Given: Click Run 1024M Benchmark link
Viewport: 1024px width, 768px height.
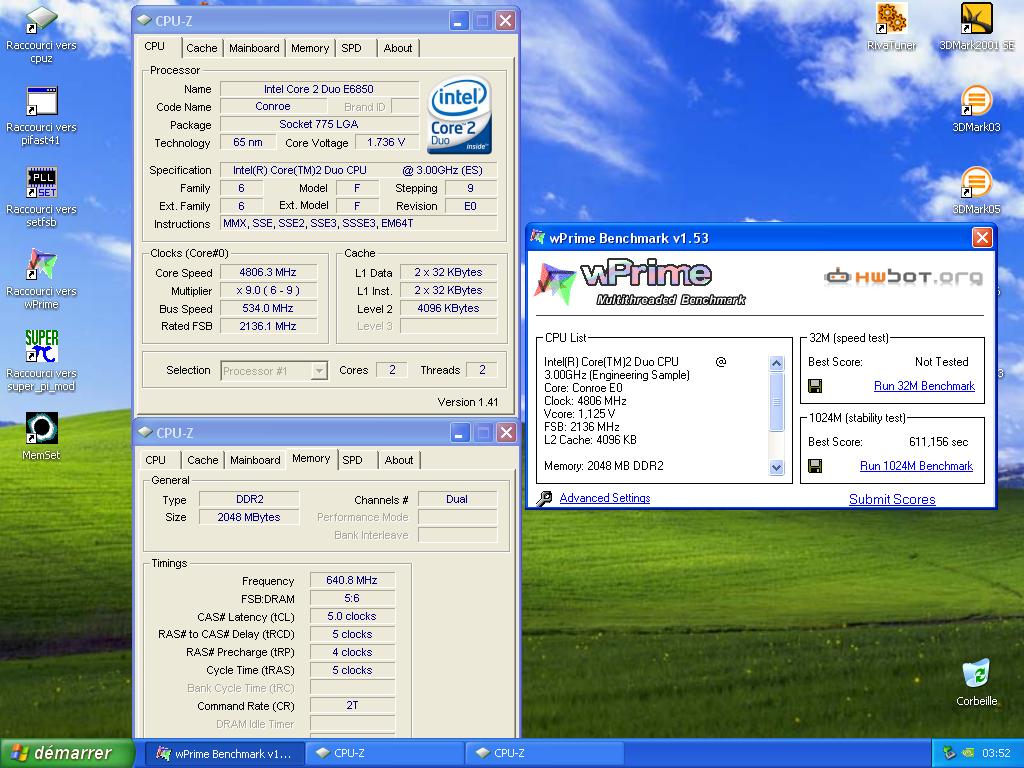Looking at the screenshot, I should click(x=916, y=466).
